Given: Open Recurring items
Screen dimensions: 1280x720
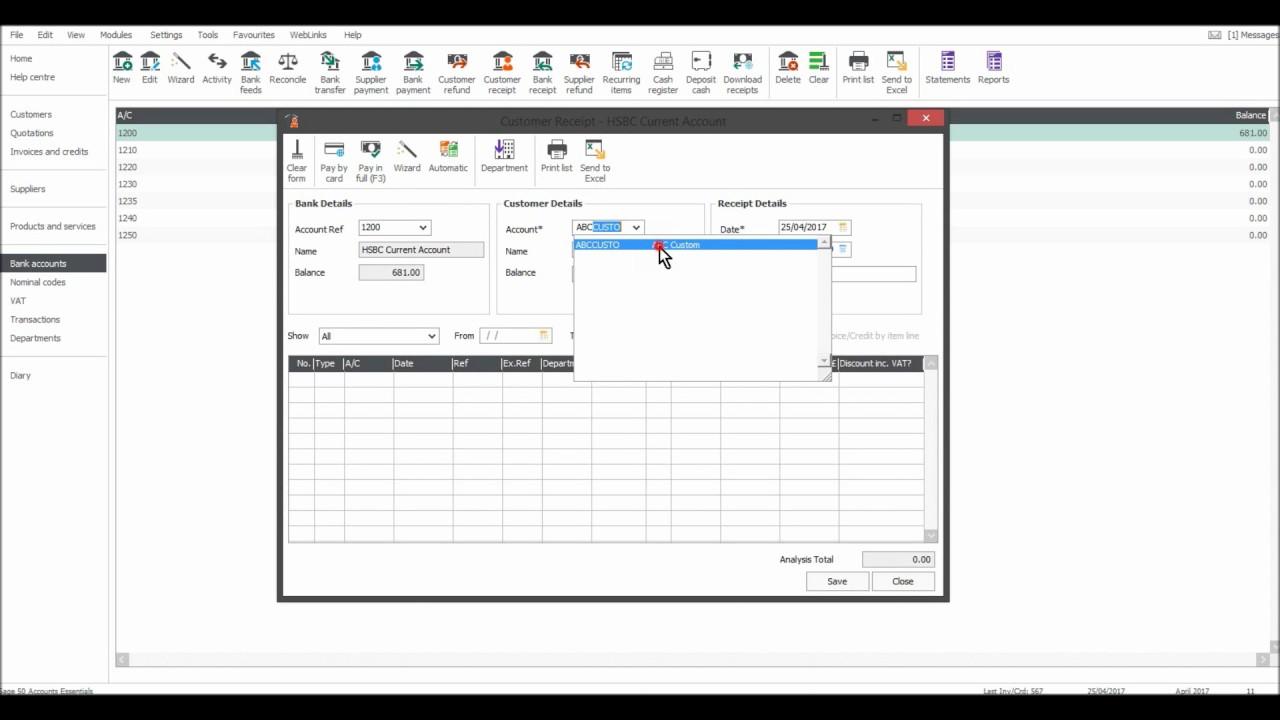Looking at the screenshot, I should click(622, 73).
